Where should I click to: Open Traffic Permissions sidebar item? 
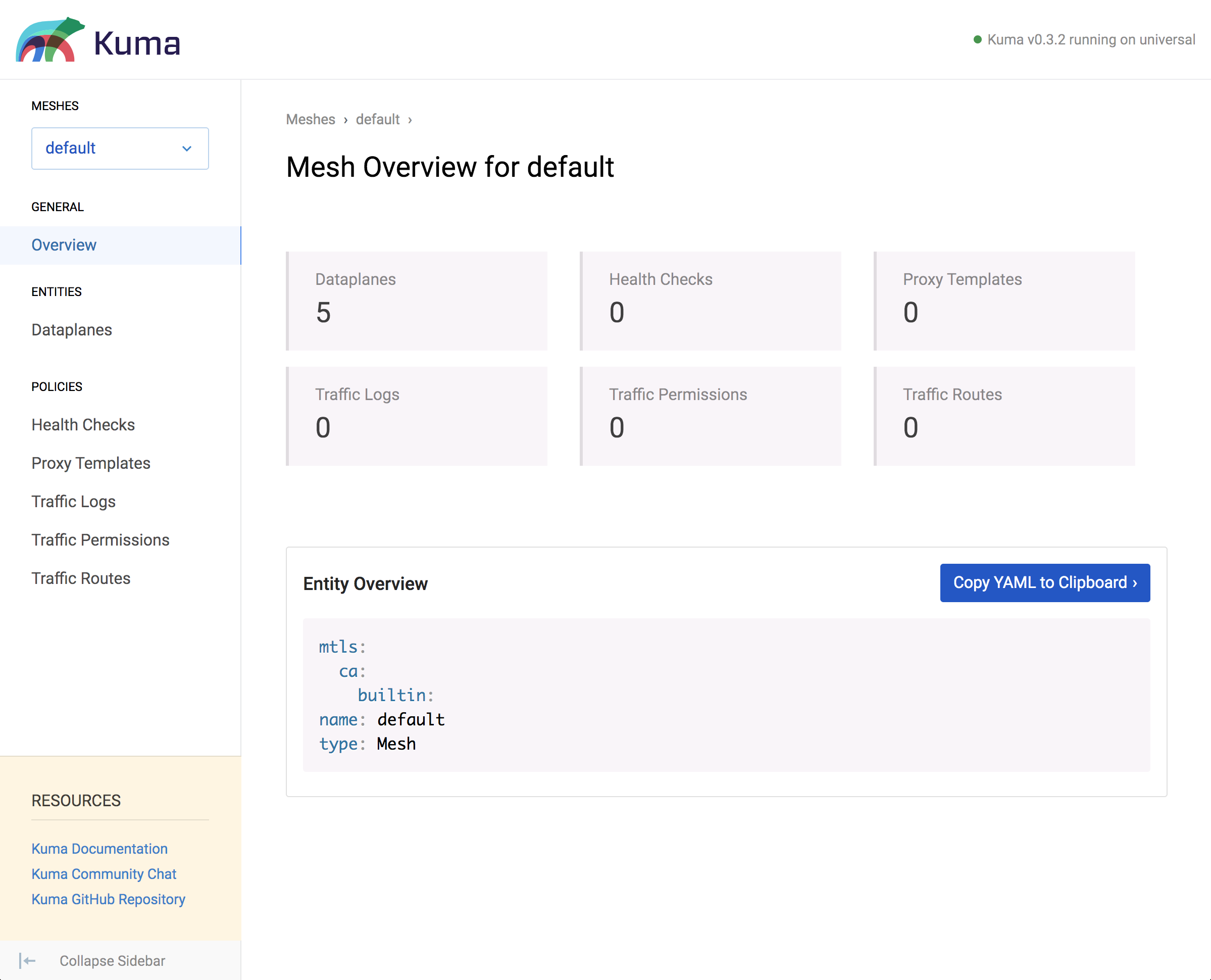pos(100,540)
